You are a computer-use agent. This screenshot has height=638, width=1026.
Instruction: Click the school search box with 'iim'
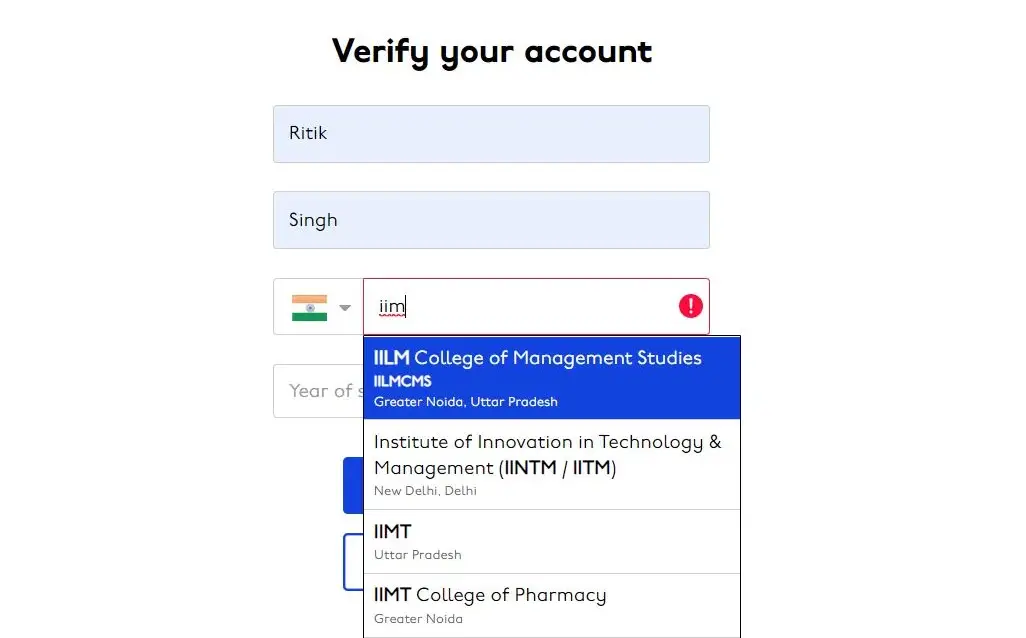(536, 306)
